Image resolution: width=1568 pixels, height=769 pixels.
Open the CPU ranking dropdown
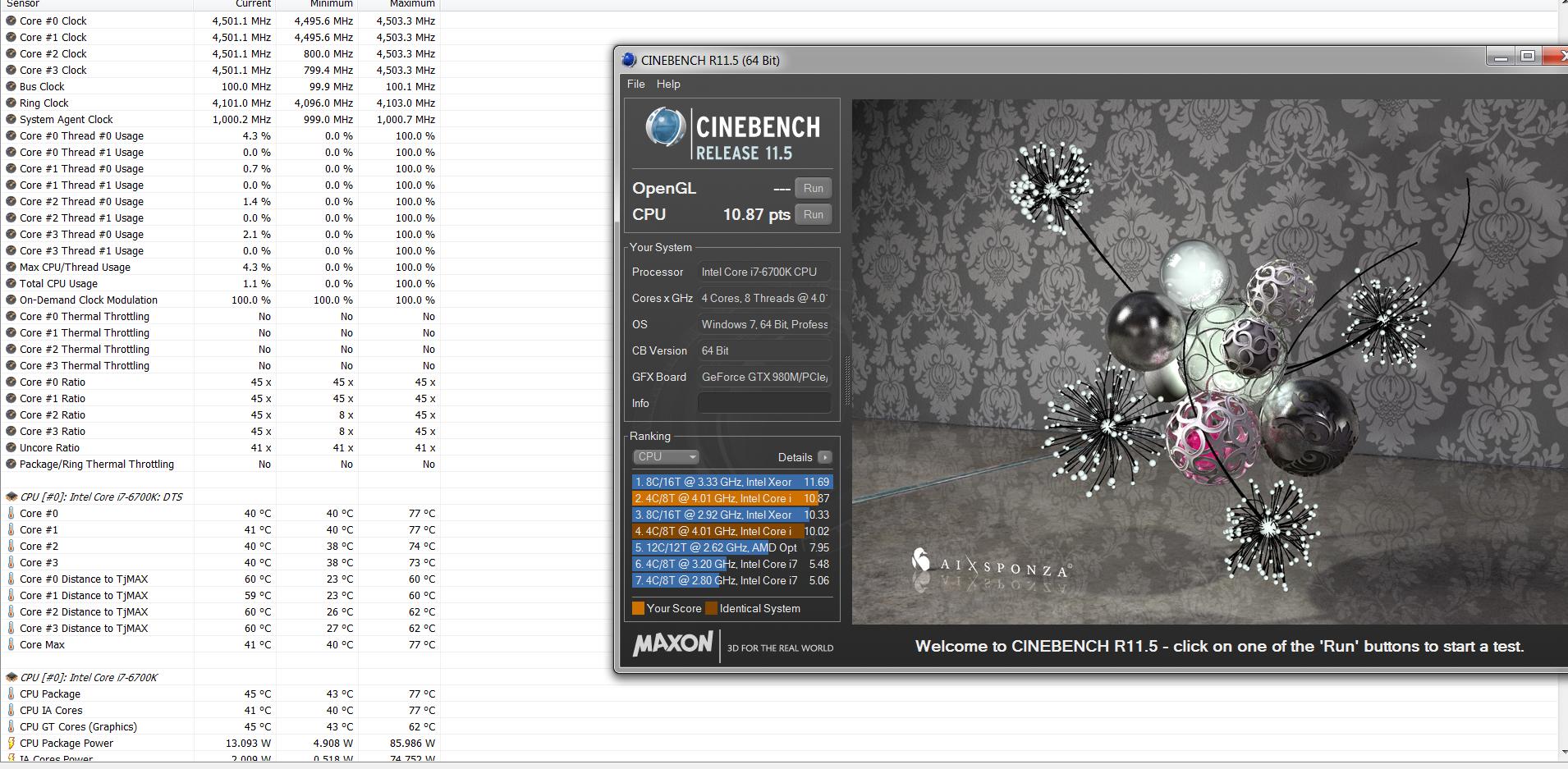(x=666, y=457)
